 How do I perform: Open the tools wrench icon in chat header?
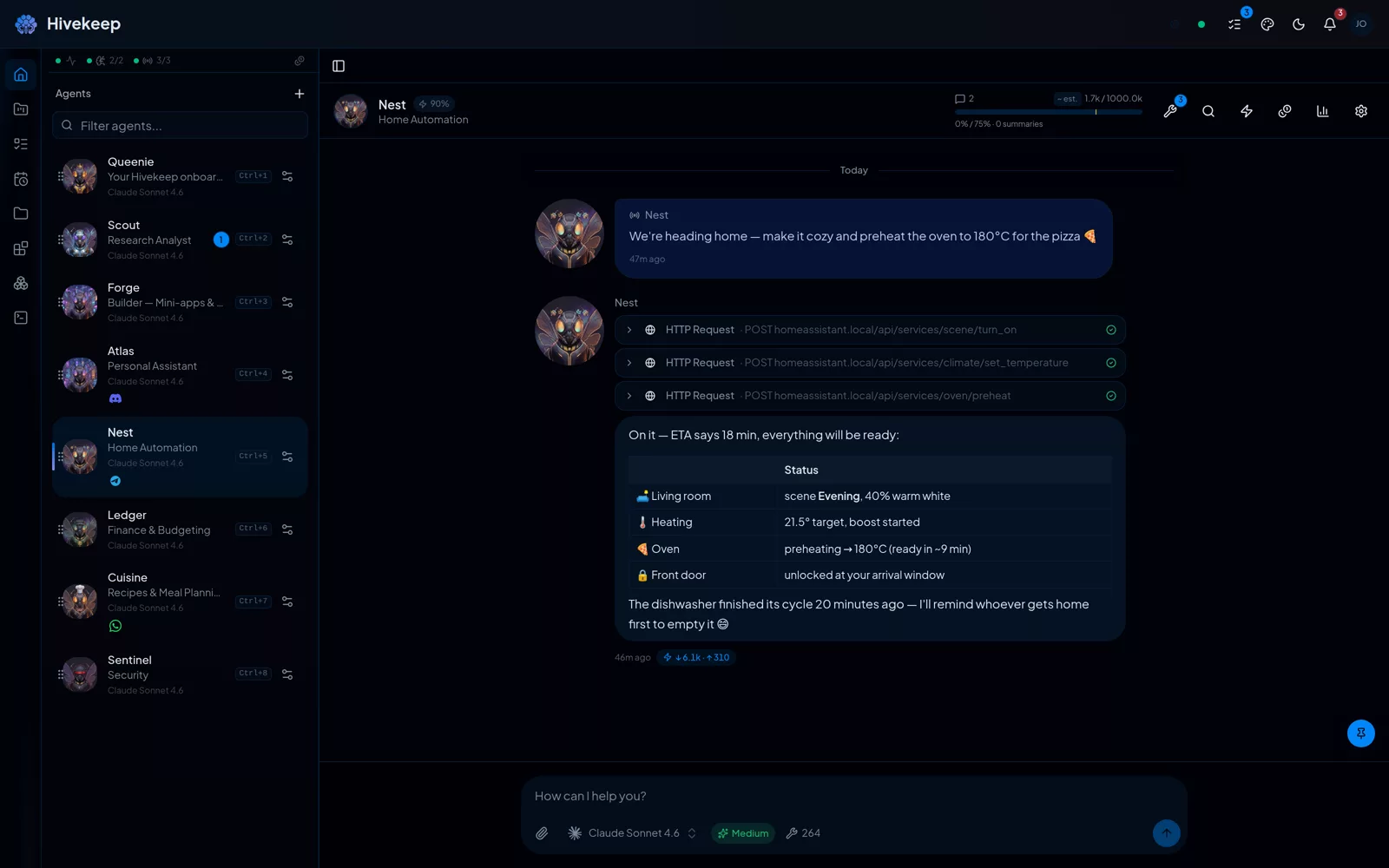1170,111
